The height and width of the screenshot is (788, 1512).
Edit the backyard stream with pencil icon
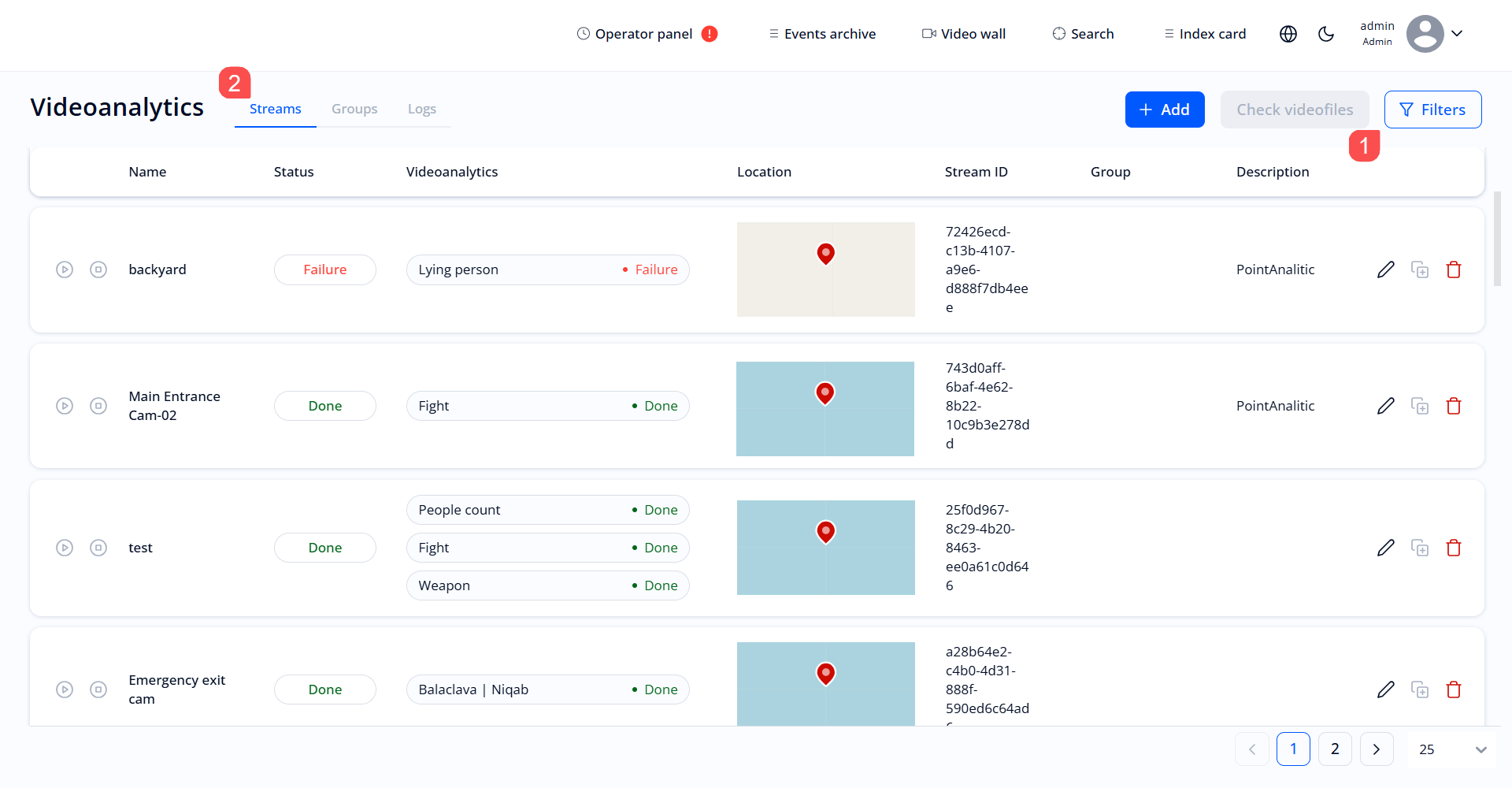pyautogui.click(x=1385, y=269)
